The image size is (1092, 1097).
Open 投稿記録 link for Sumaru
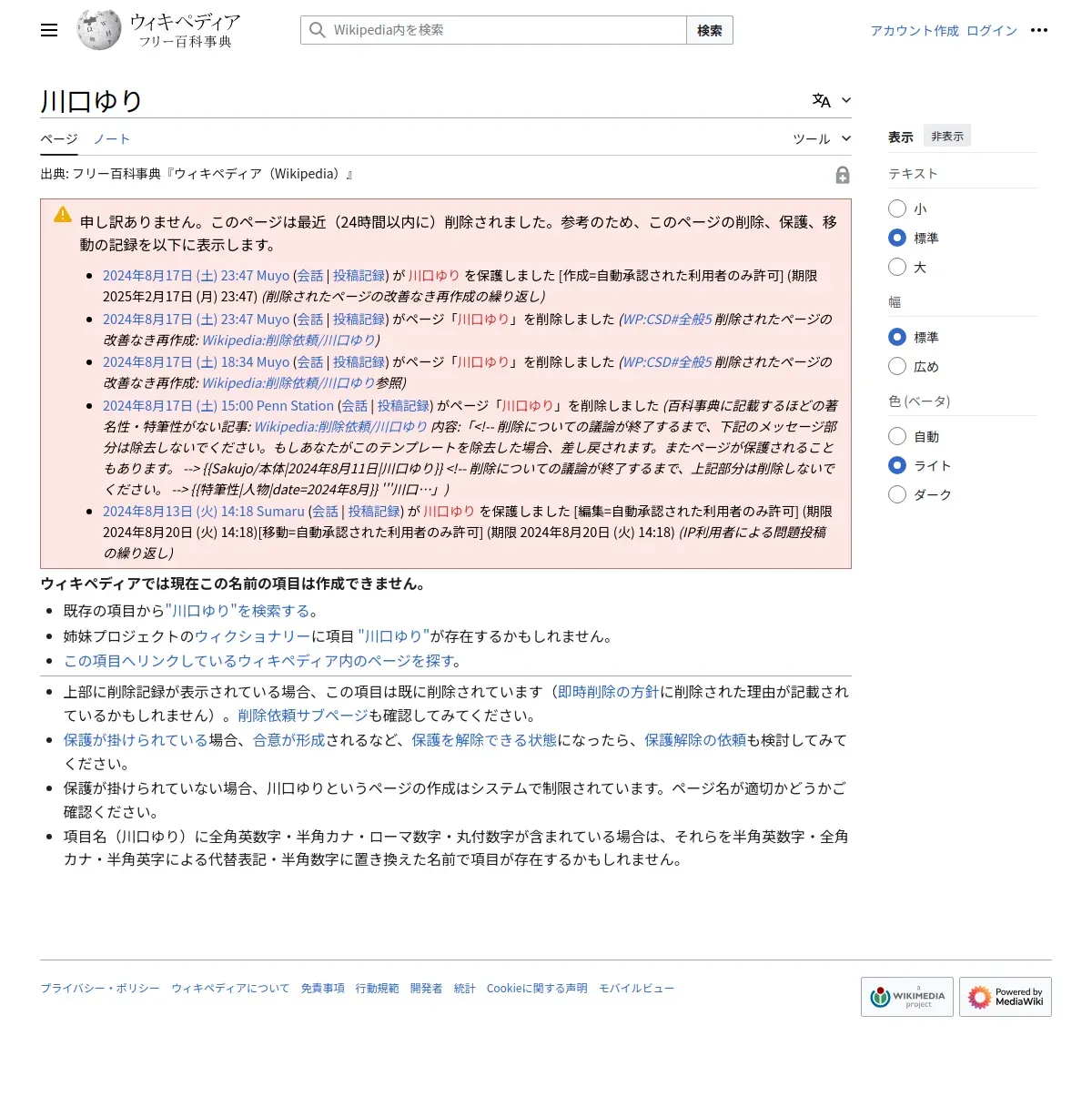374,512
